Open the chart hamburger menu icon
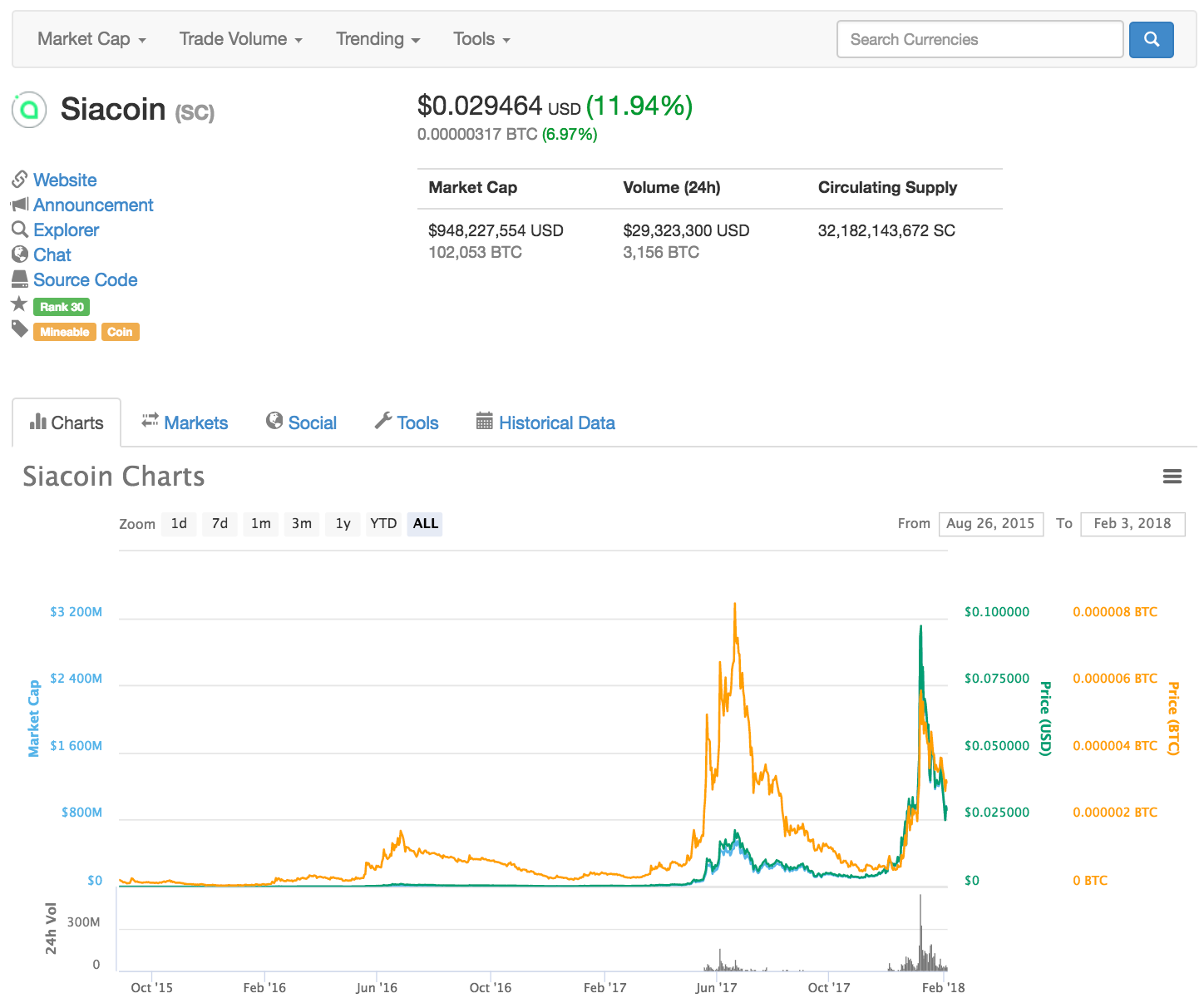 1172,477
